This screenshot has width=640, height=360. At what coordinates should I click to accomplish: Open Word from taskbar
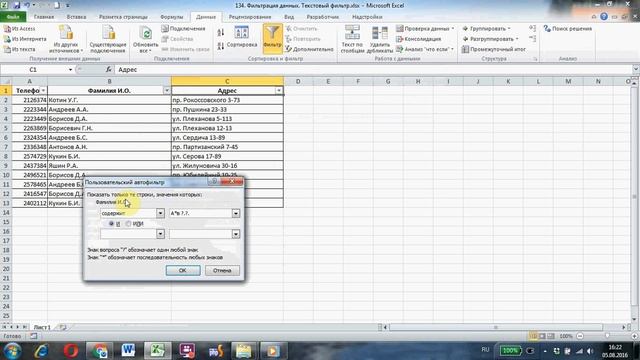[128, 351]
